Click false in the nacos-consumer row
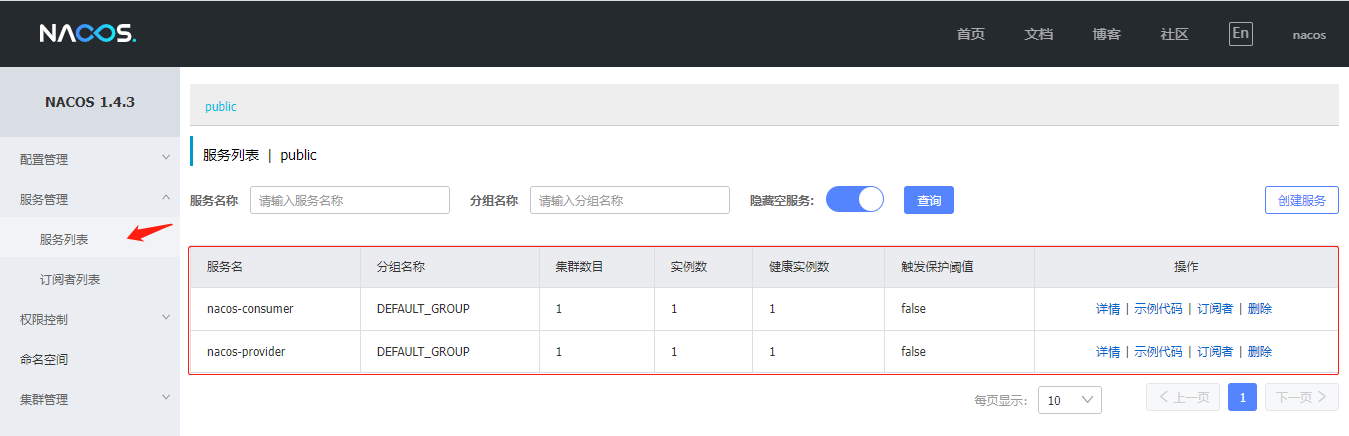Viewport: 1349px width, 436px height. [913, 309]
